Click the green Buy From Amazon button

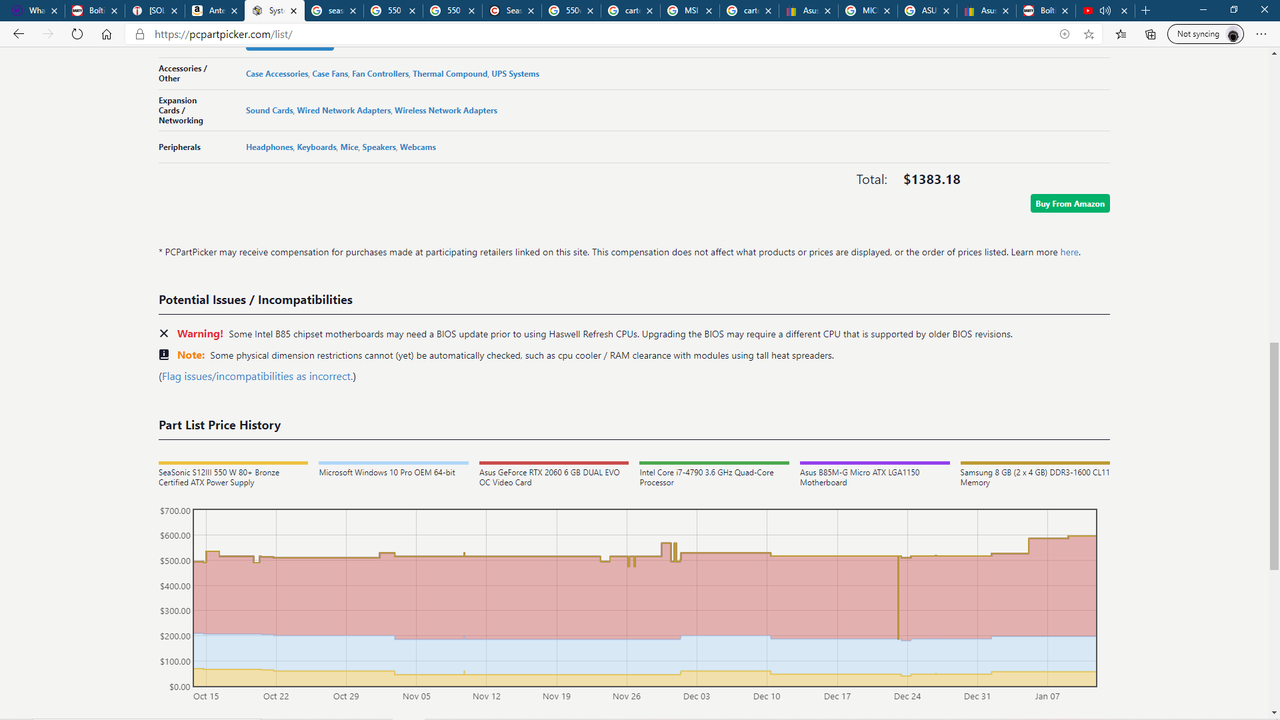pos(1070,204)
